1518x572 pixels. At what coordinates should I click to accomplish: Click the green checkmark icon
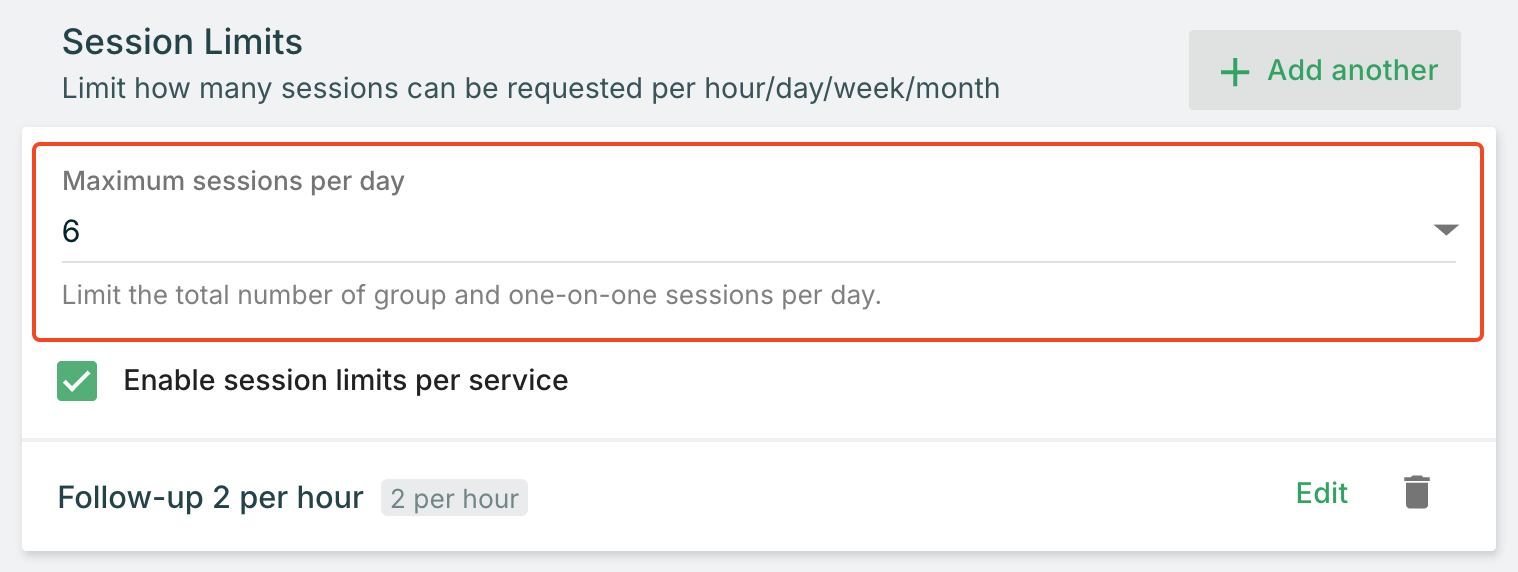(77, 382)
